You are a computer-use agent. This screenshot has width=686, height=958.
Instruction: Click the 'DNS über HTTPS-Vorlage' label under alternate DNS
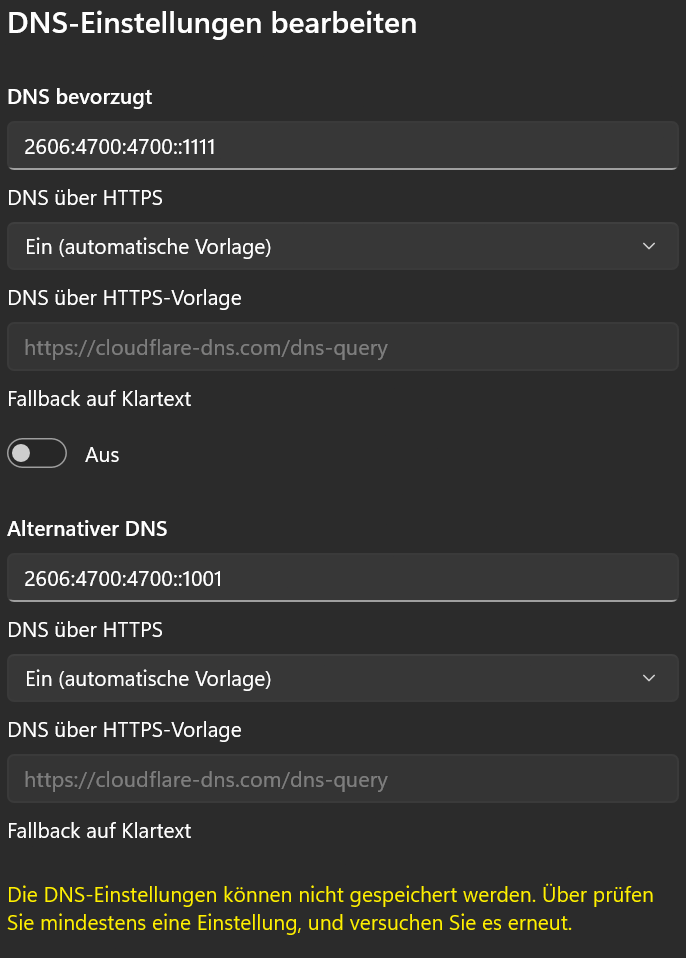pyautogui.click(x=125, y=731)
